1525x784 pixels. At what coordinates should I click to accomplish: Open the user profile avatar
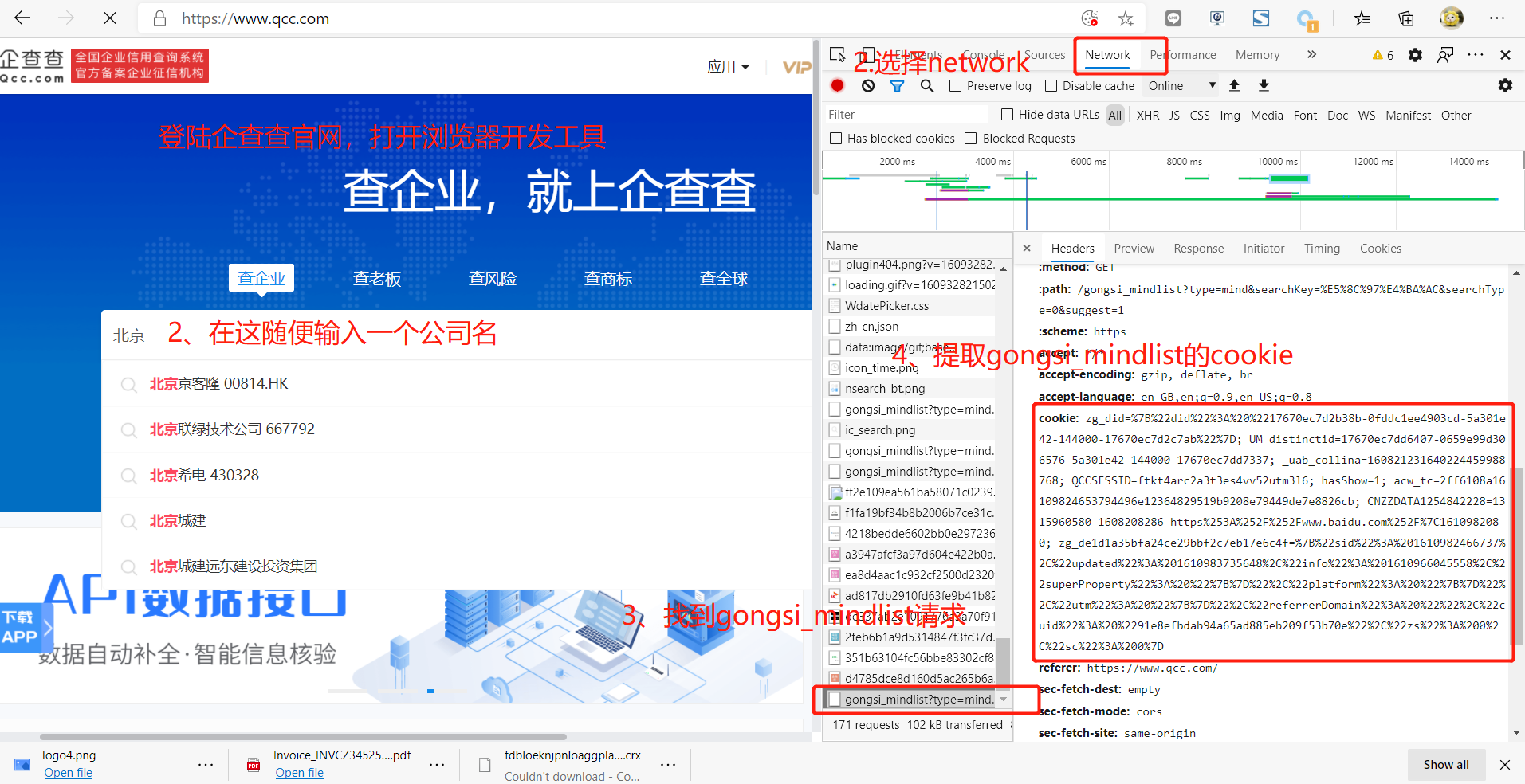1452,18
